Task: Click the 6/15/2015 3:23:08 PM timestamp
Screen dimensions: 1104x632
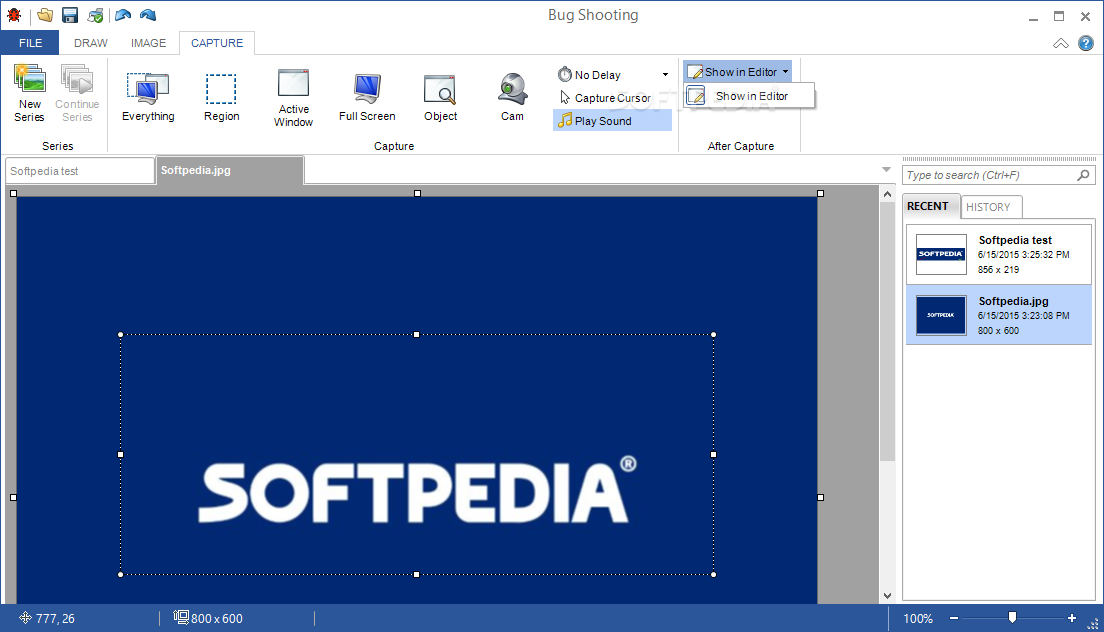Action: (x=1023, y=316)
